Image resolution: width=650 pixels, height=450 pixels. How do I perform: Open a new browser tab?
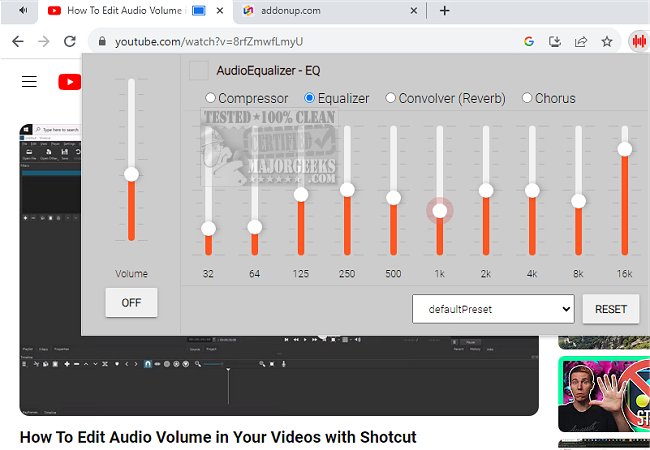point(445,11)
